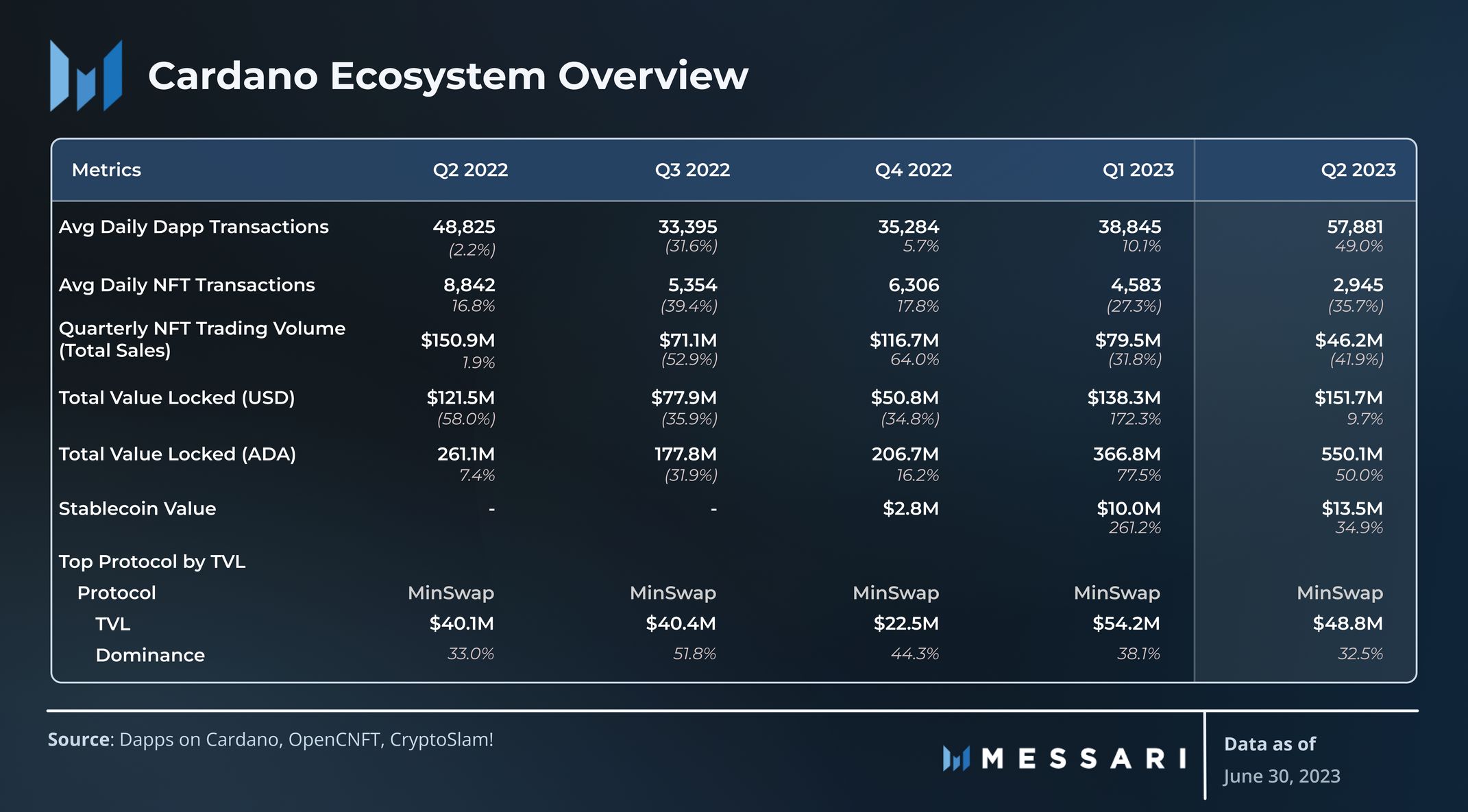Click the Avg Daily Dapp Transactions row label
Image resolution: width=1468 pixels, height=812 pixels.
click(193, 227)
